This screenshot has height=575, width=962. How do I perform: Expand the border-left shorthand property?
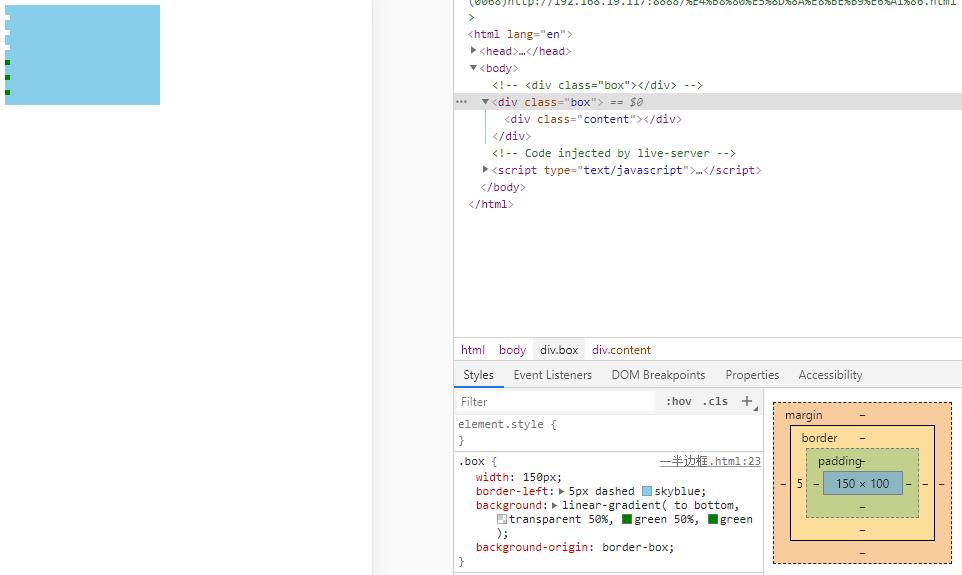coord(561,491)
